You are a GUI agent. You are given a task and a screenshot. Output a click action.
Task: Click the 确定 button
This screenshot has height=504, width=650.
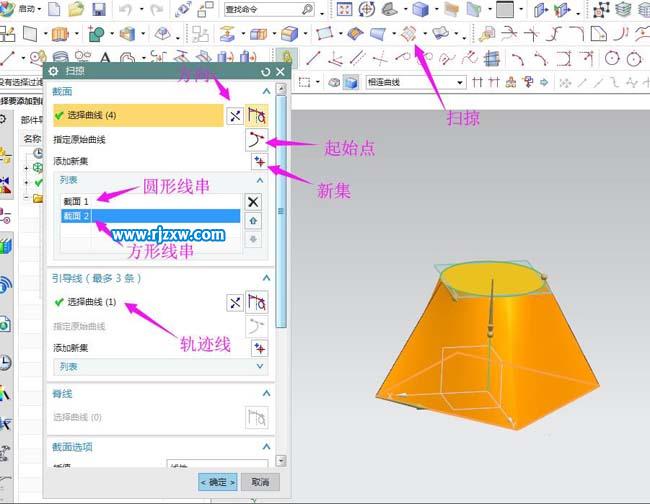(217, 482)
